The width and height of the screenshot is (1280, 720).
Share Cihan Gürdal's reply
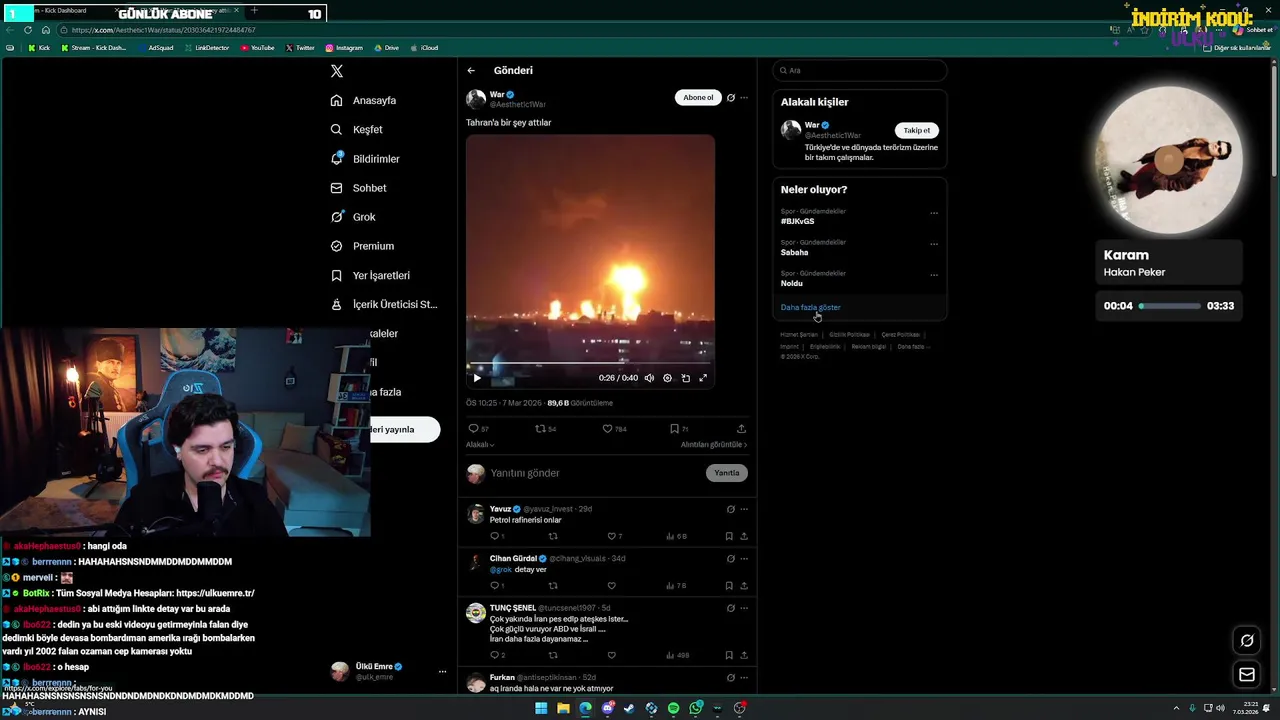(x=744, y=586)
